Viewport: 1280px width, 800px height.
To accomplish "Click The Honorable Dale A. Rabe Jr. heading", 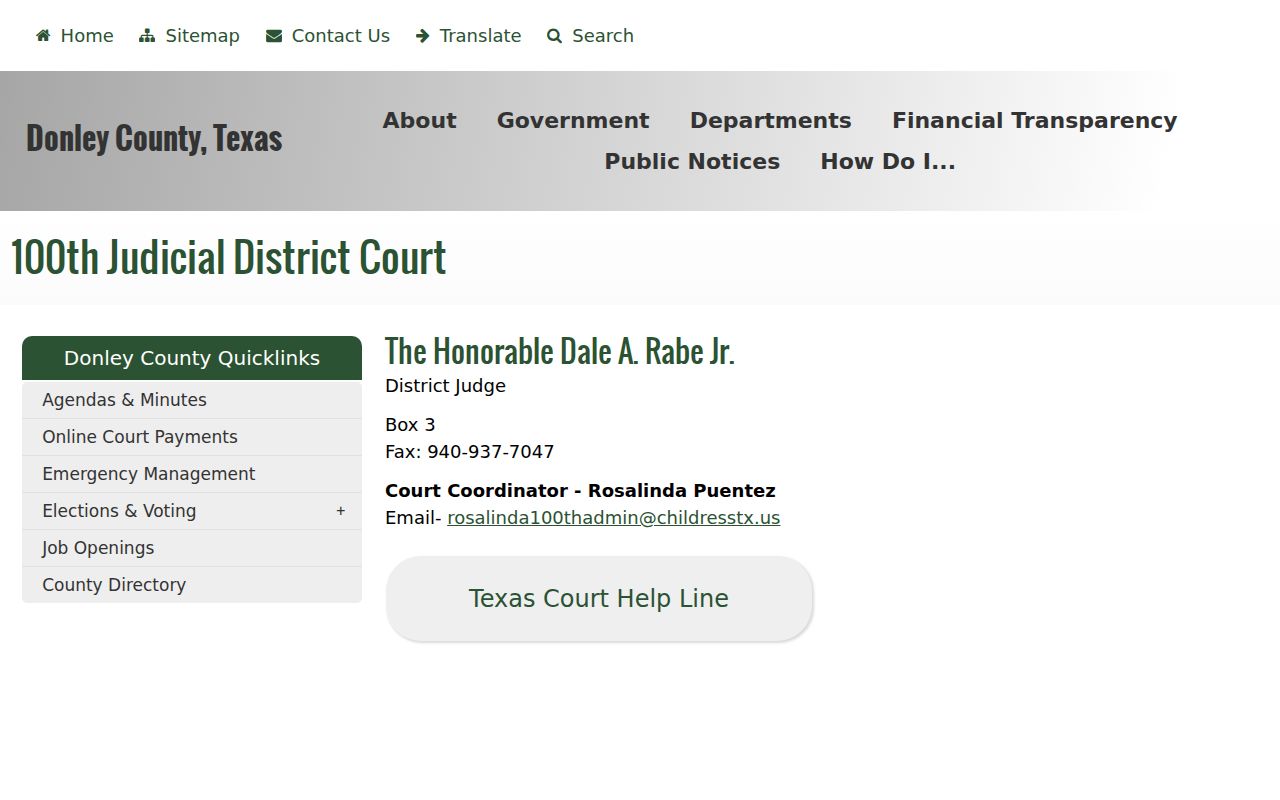I will 560,351.
